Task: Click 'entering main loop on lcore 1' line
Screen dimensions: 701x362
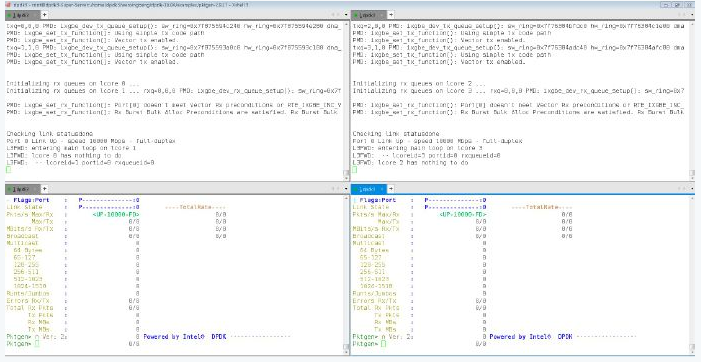Action: (71, 148)
